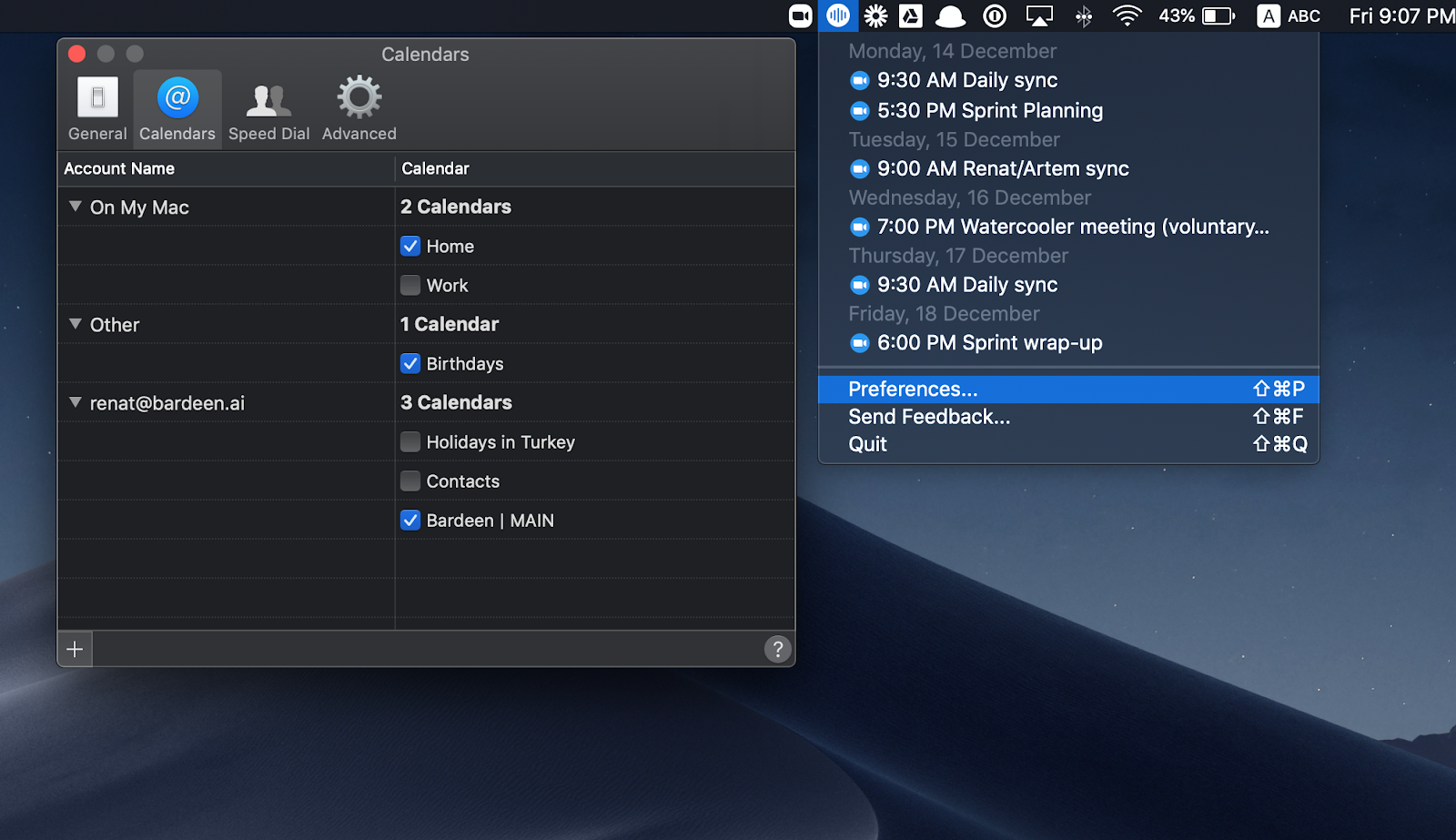Screen dimensions: 1456x840
Task: Enable the Holidays in Turkey checkbox
Action: coord(410,442)
